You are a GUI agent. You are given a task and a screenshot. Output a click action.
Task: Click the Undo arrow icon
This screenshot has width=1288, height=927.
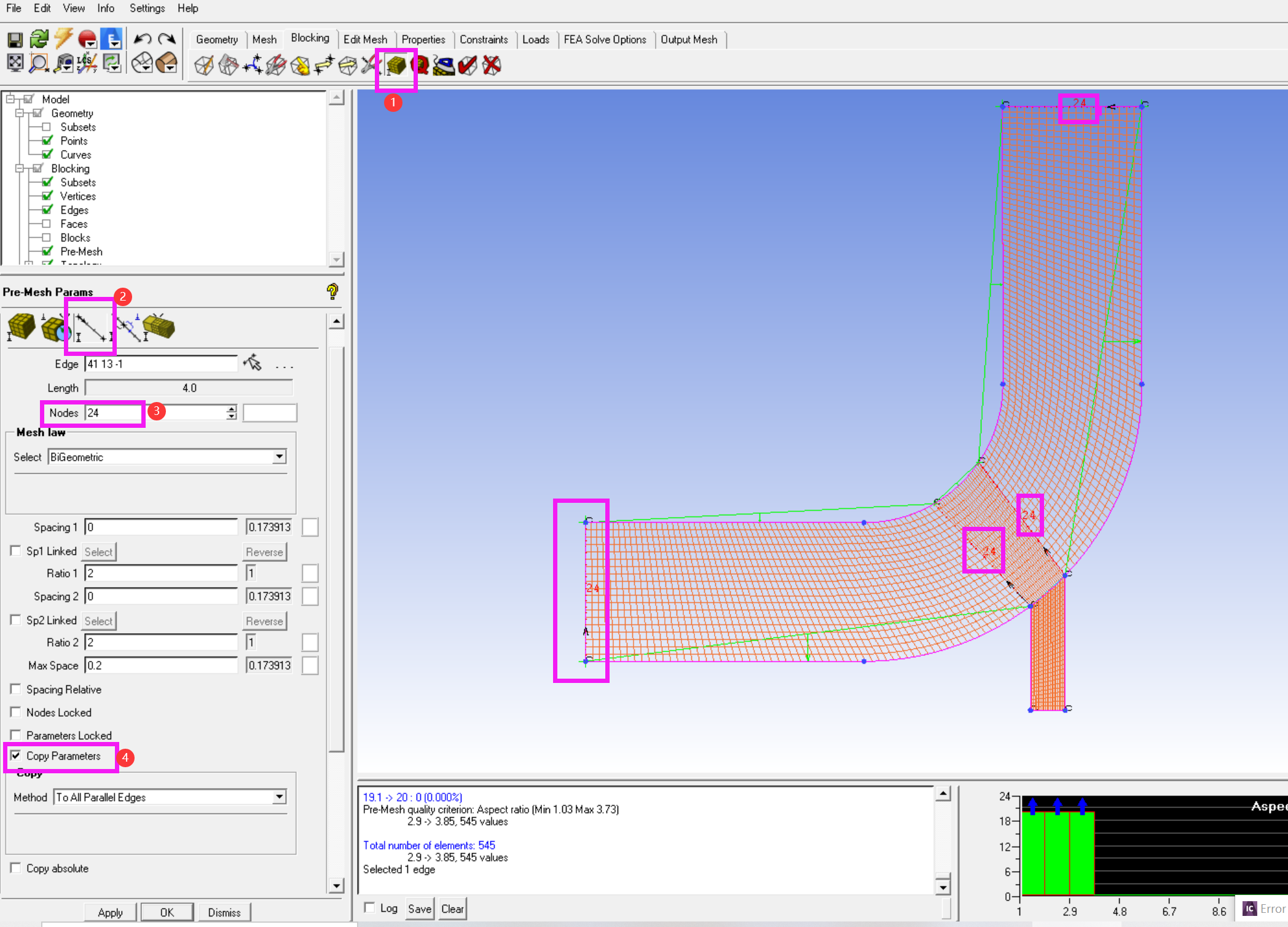click(x=143, y=39)
